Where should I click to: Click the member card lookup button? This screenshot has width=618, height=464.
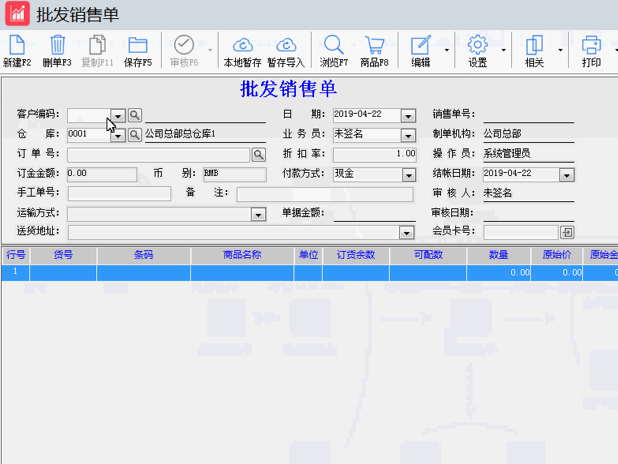coord(567,232)
